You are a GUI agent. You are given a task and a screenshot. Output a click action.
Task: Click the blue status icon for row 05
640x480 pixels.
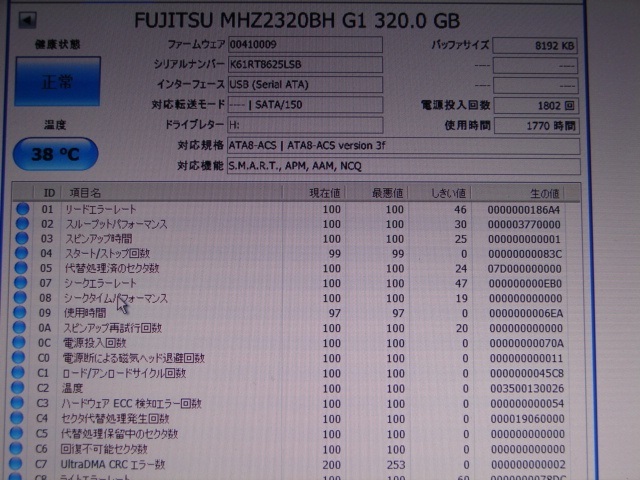click(x=21, y=268)
